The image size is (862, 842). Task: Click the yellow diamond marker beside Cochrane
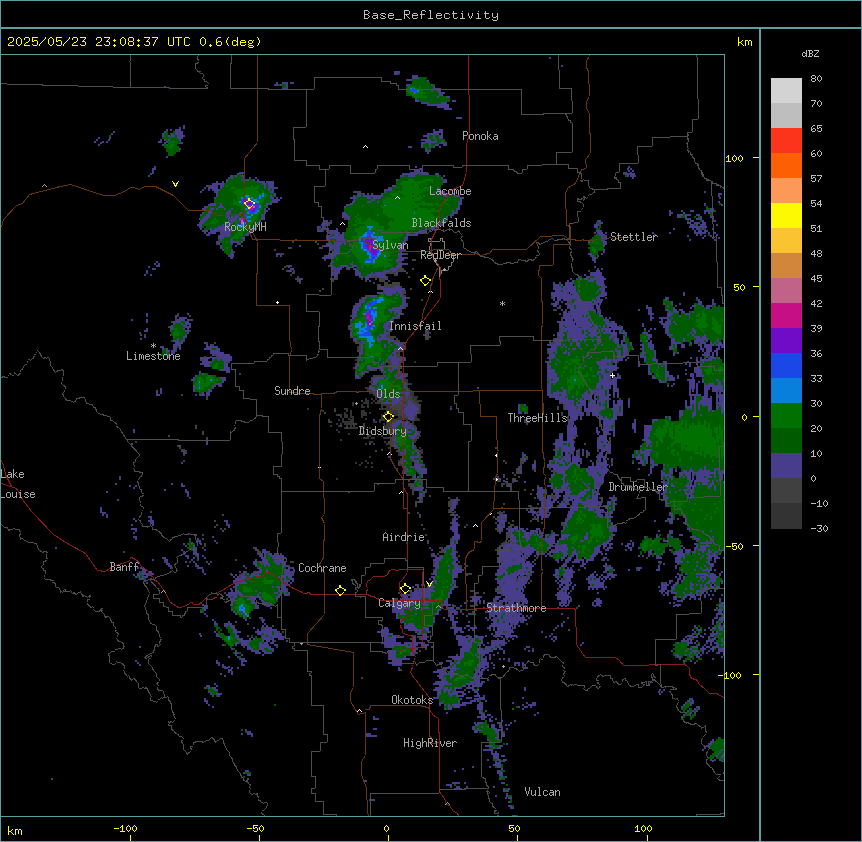[340, 590]
